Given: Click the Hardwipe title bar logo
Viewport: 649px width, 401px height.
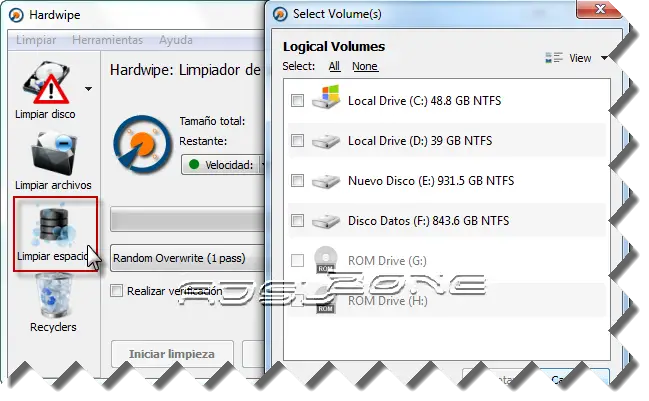Looking at the screenshot, I should pyautogui.click(x=16, y=15).
